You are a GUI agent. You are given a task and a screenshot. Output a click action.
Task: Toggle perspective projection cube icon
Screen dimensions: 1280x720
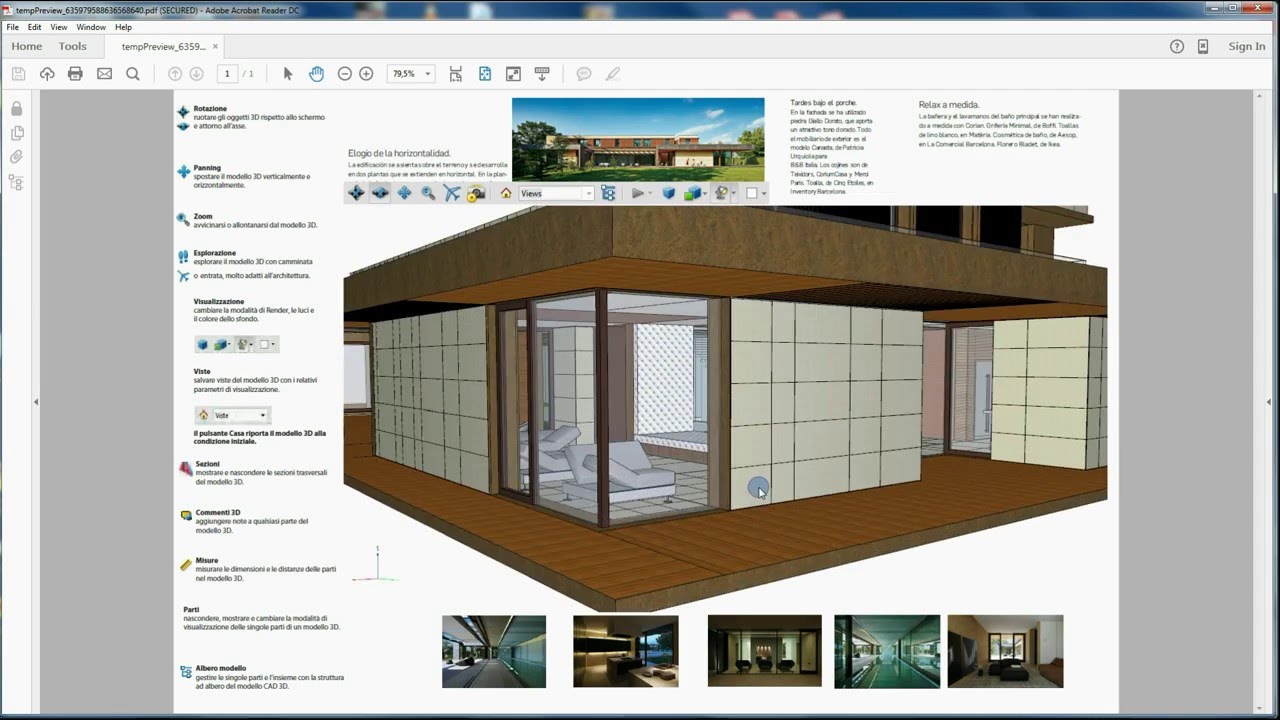click(669, 193)
